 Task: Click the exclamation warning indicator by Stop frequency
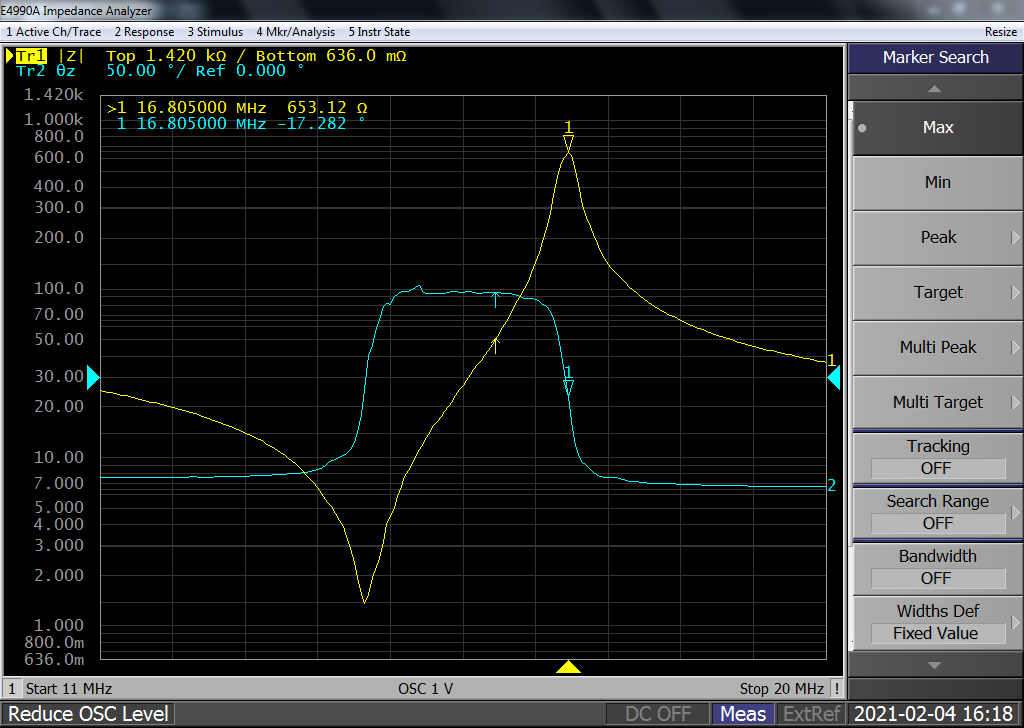point(836,688)
